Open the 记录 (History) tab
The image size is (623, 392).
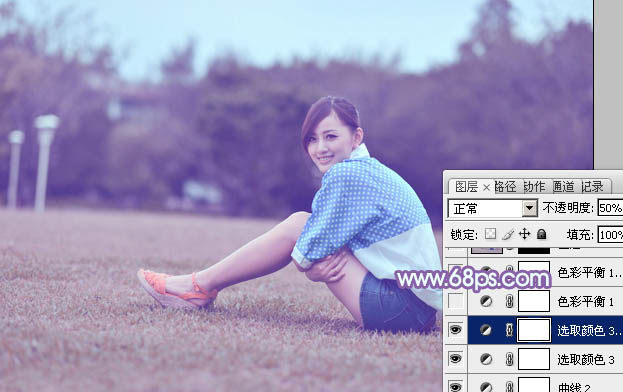592,187
